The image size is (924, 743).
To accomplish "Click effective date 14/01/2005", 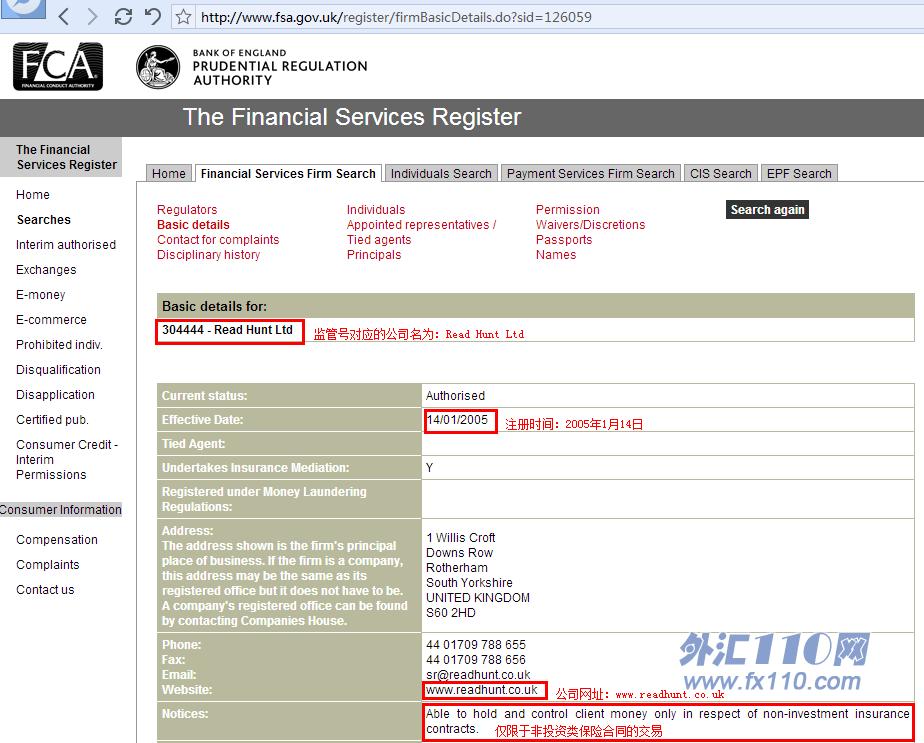I will pyautogui.click(x=457, y=420).
